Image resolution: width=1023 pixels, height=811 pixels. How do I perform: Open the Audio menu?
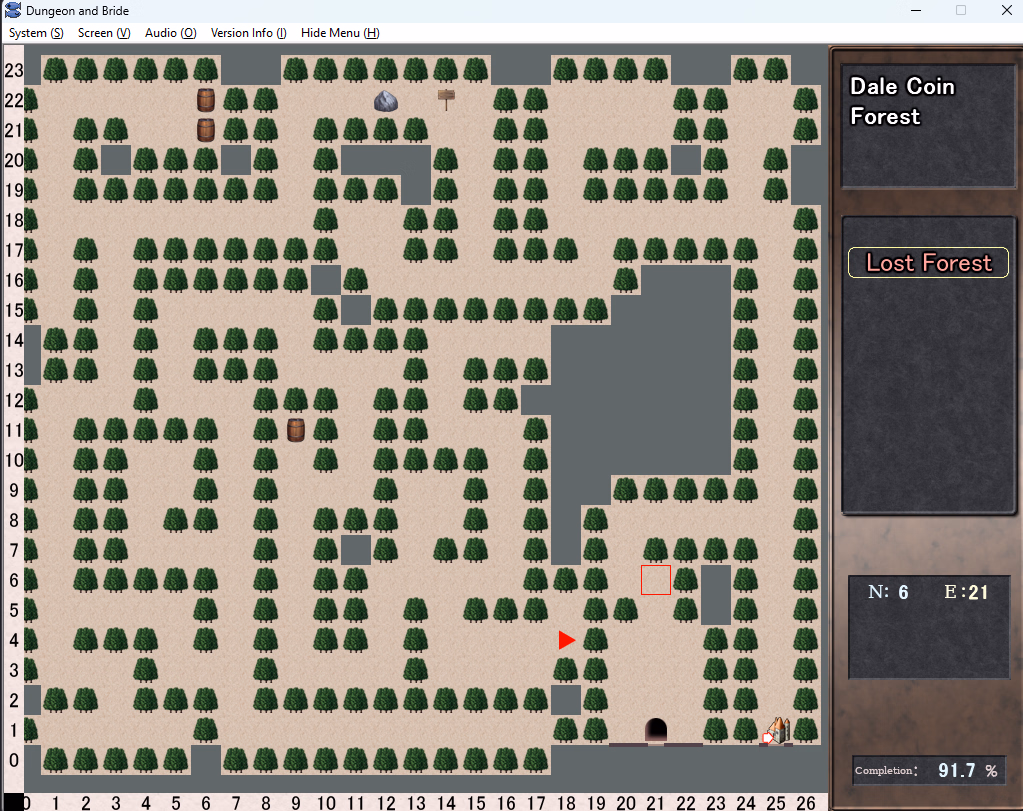[169, 33]
